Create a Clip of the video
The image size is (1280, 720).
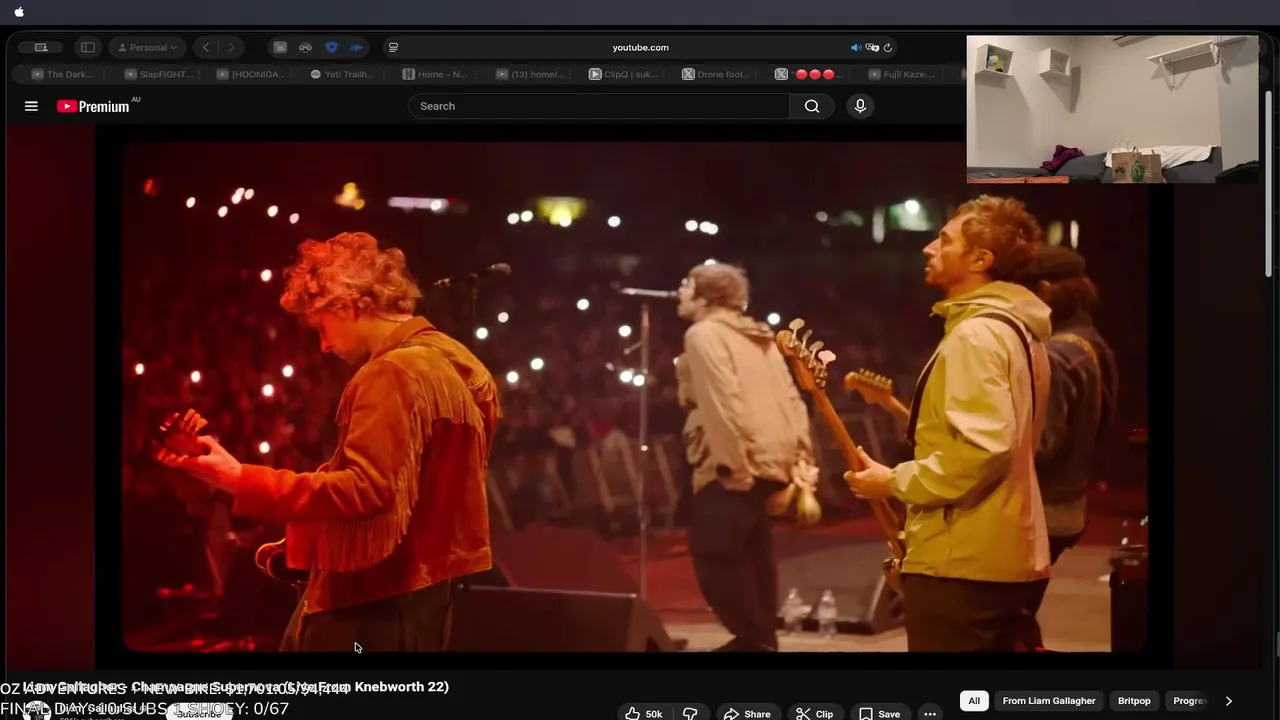814,713
